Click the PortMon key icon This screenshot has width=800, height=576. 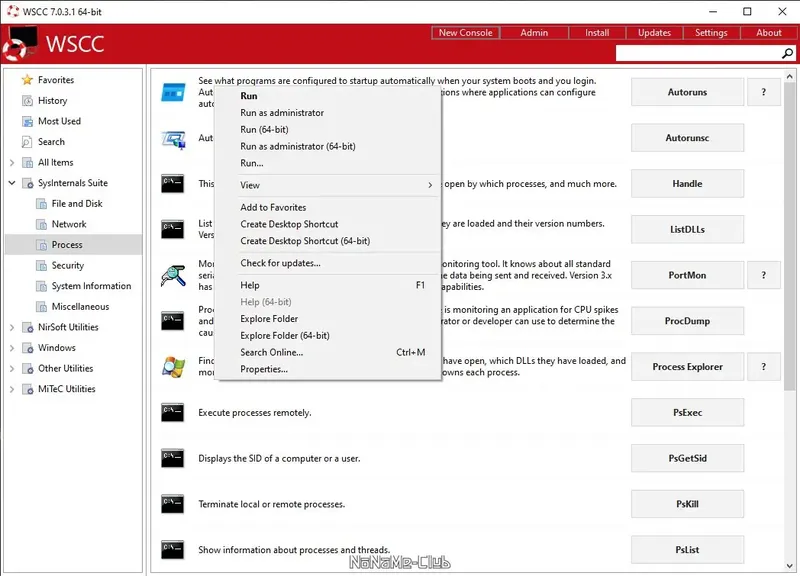pyautogui.click(x=172, y=275)
